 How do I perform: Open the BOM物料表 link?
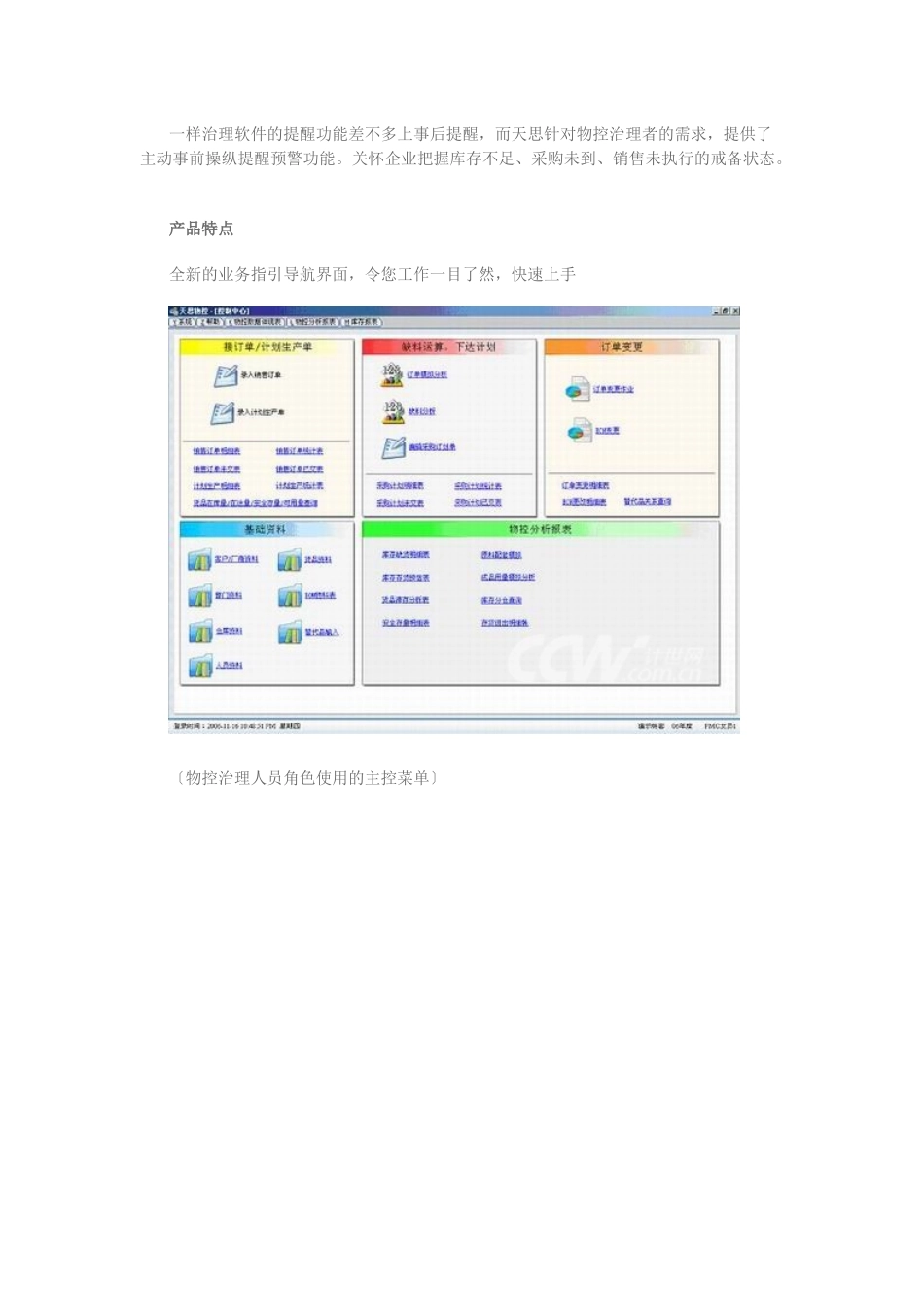click(x=321, y=596)
